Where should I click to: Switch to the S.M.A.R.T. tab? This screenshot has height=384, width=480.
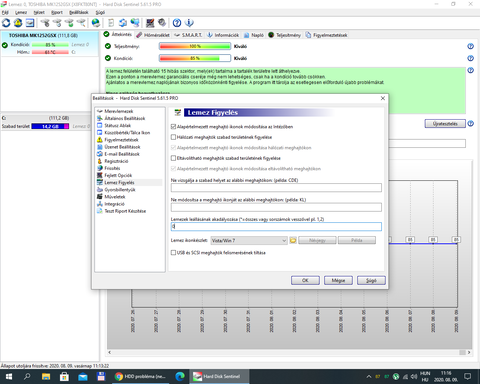188,35
